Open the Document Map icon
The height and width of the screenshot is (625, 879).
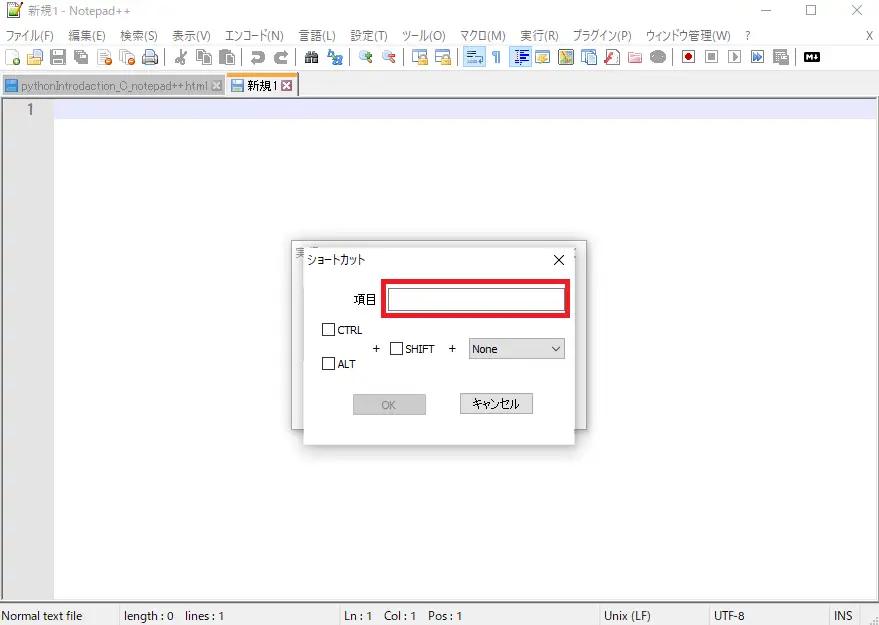(566, 57)
